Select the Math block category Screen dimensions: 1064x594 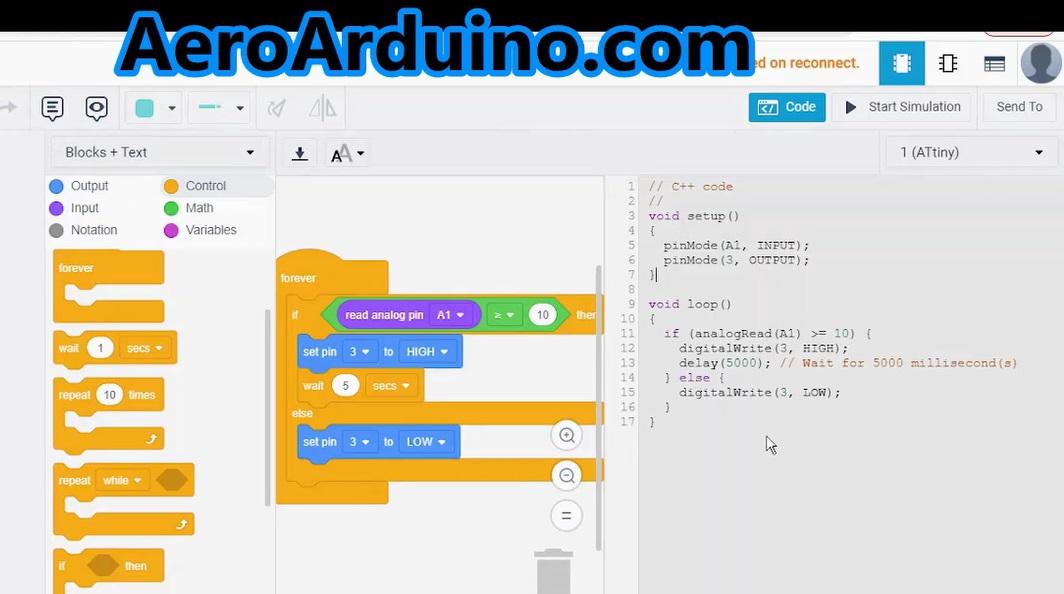[x=189, y=208]
